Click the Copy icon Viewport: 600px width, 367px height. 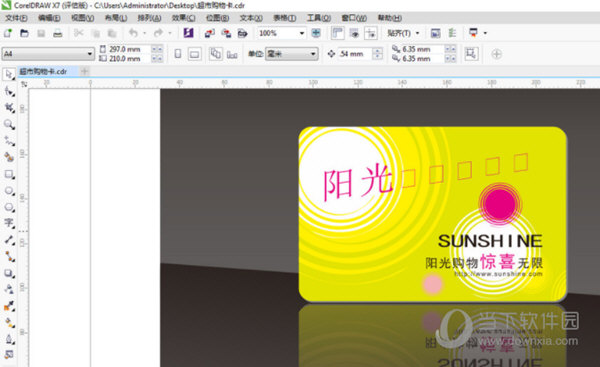pyautogui.click(x=96, y=33)
